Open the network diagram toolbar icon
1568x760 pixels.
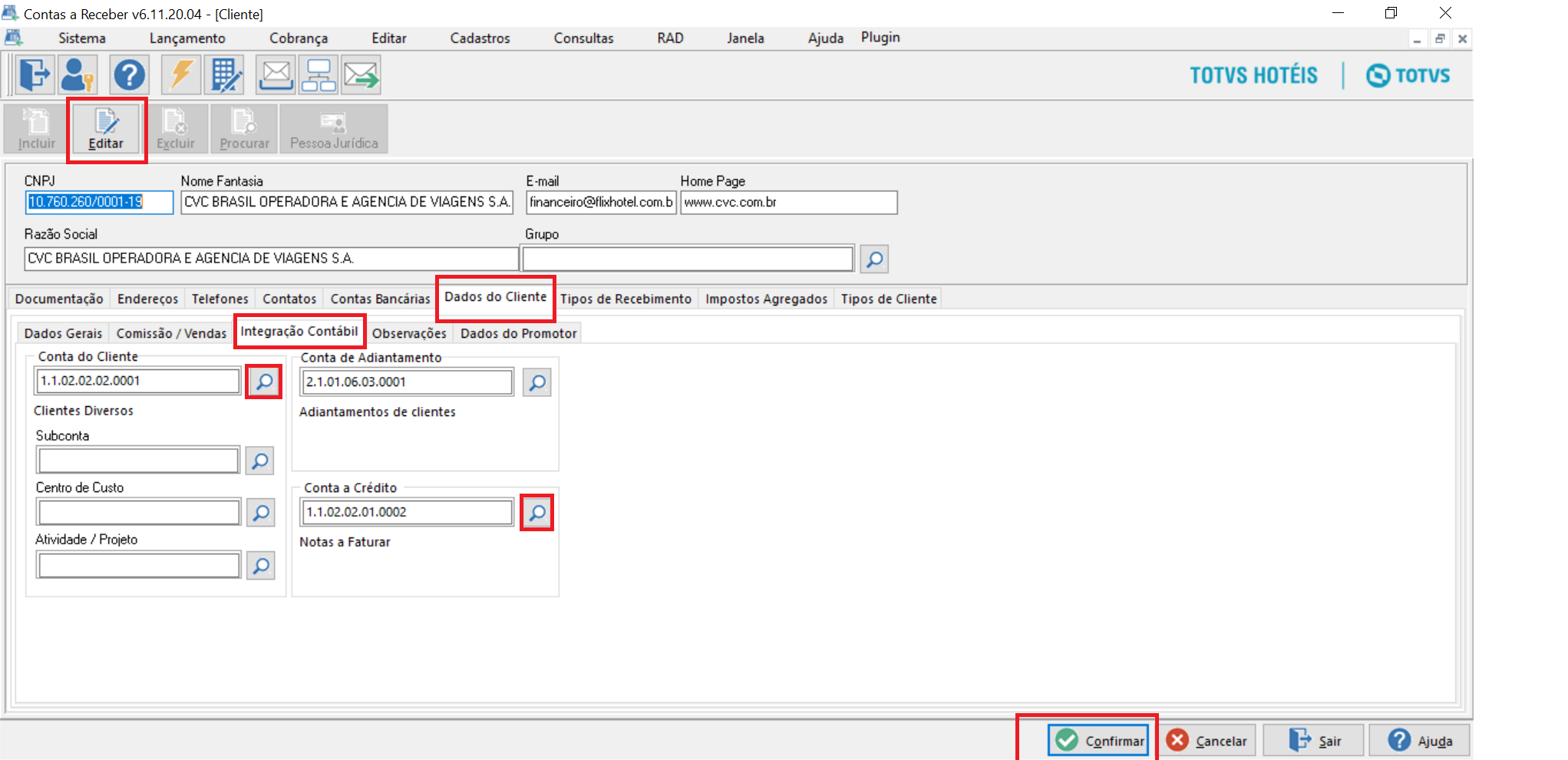click(319, 75)
